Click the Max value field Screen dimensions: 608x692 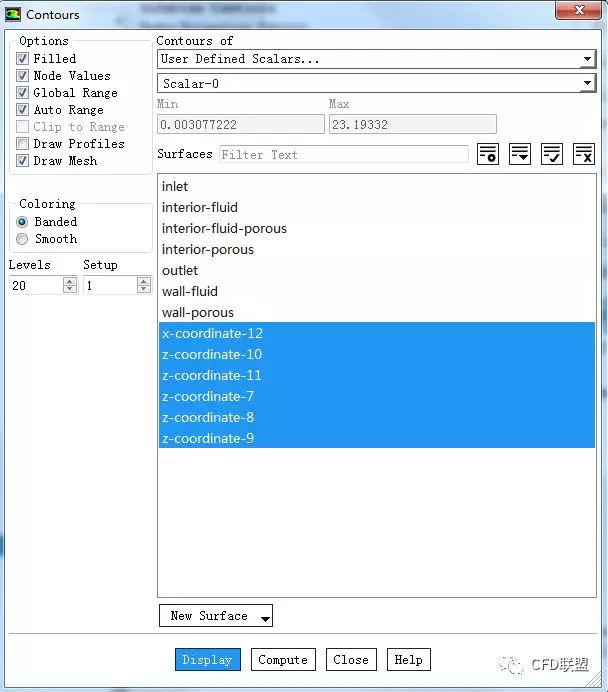coord(413,124)
